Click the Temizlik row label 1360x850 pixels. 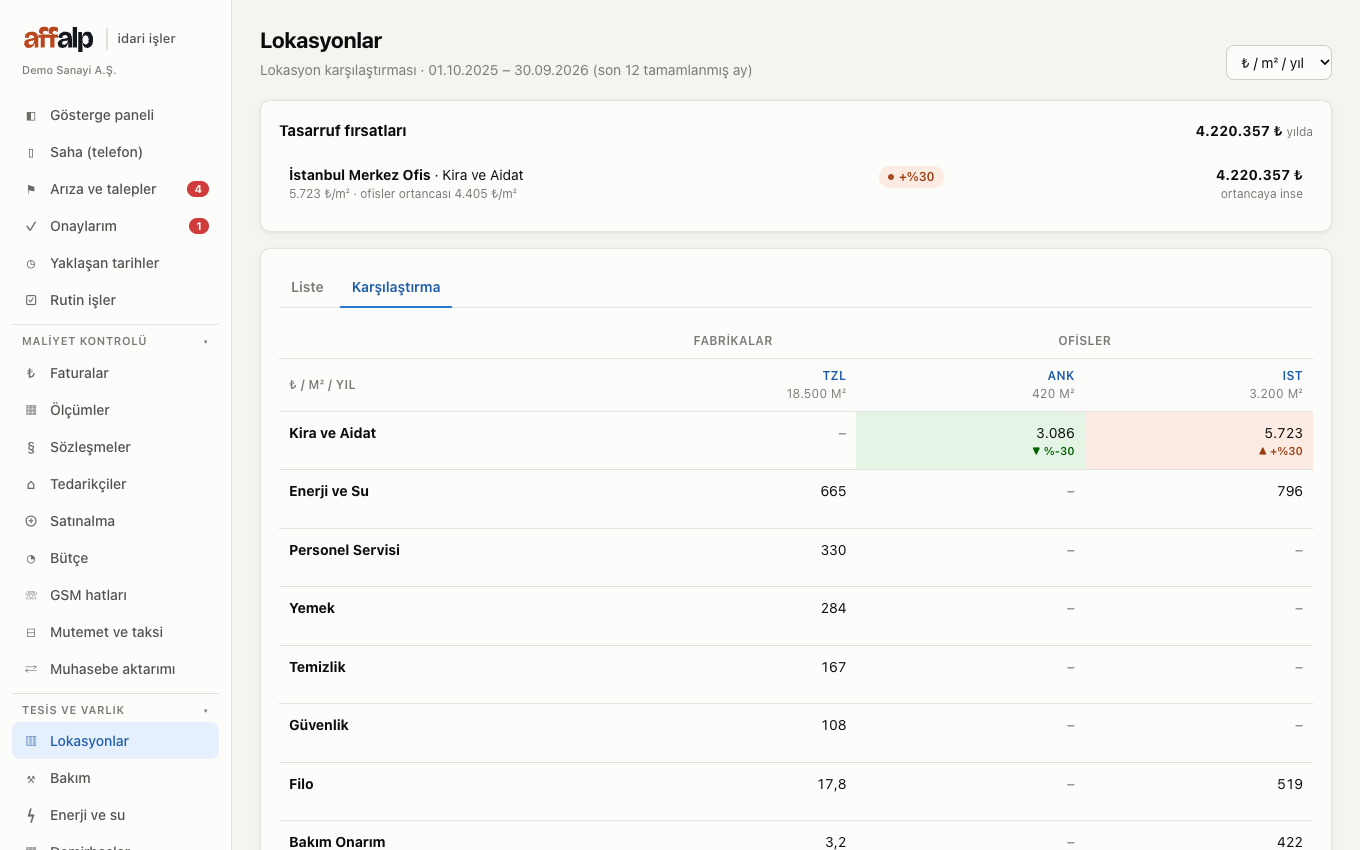pos(317,667)
